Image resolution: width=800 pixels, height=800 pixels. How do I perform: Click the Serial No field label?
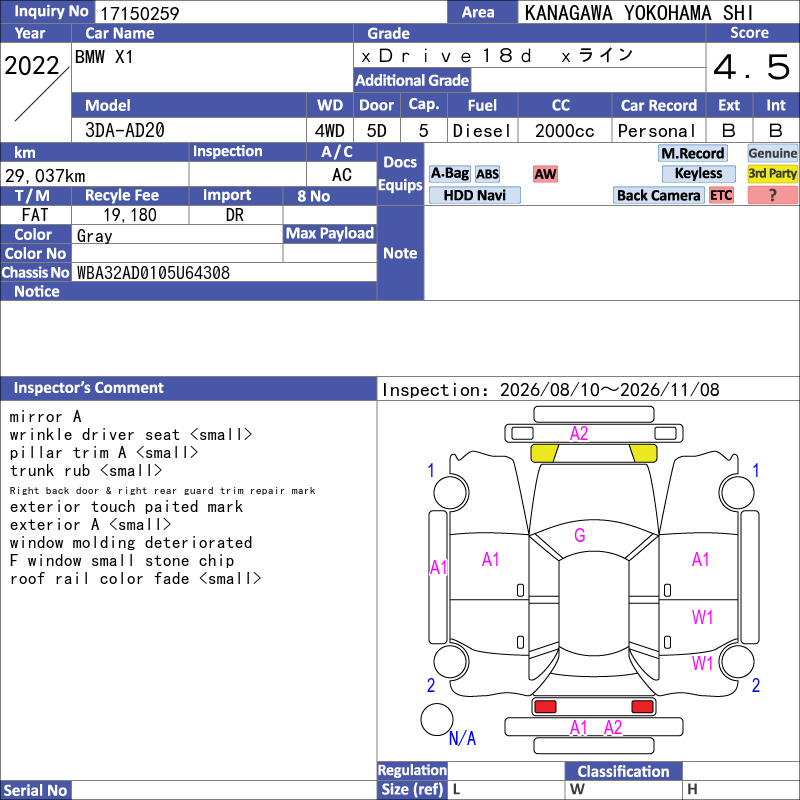35,790
